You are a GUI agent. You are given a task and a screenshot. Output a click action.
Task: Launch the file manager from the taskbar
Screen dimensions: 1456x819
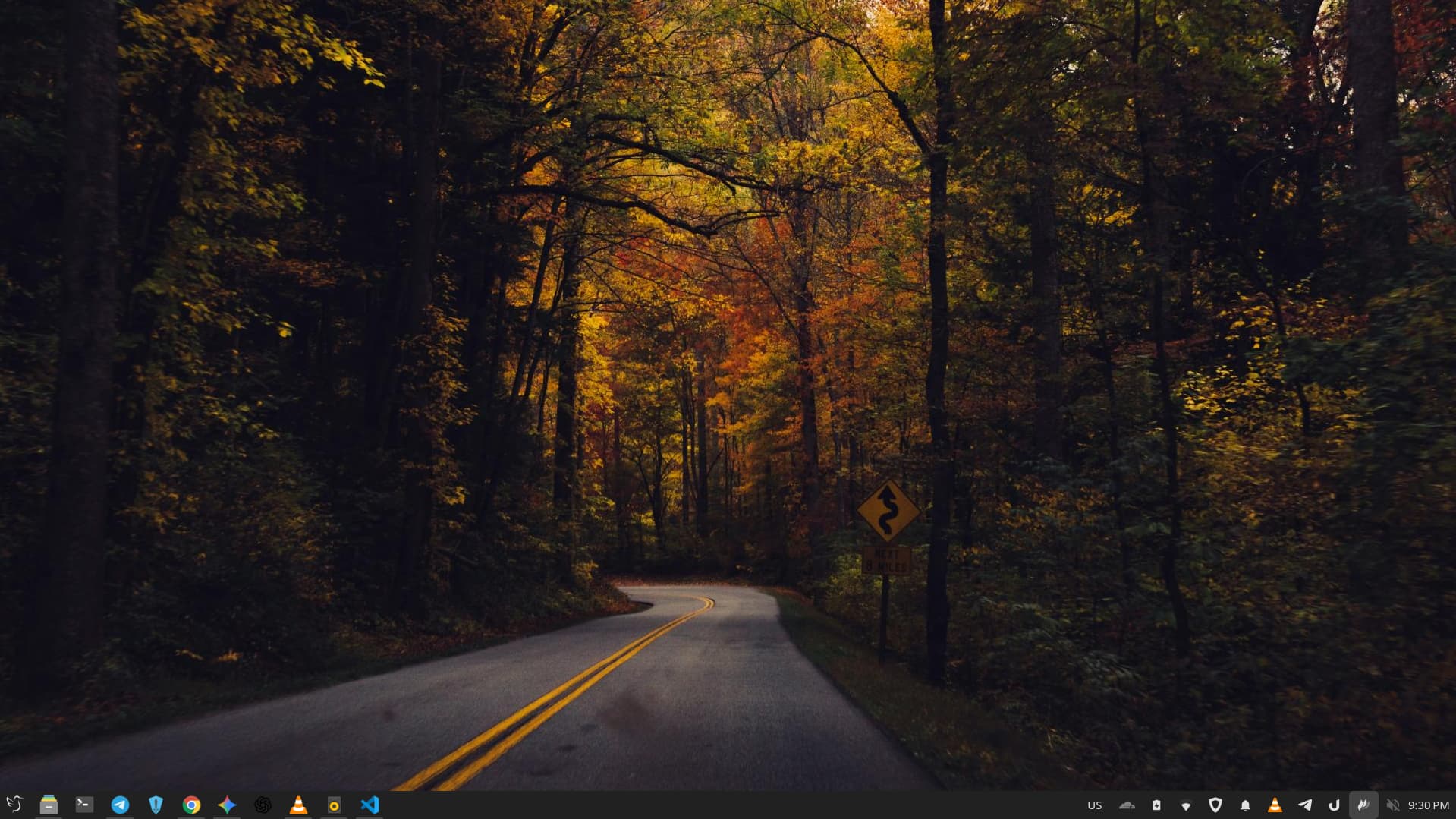(49, 805)
